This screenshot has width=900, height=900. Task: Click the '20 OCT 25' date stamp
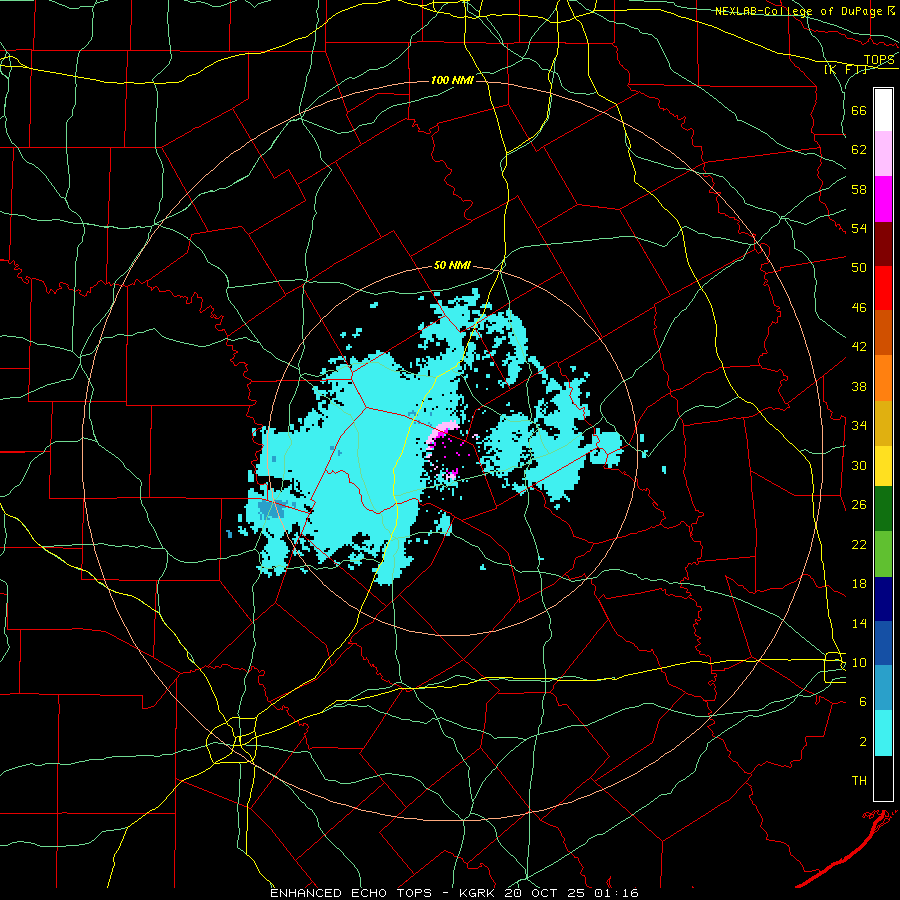pos(543,893)
